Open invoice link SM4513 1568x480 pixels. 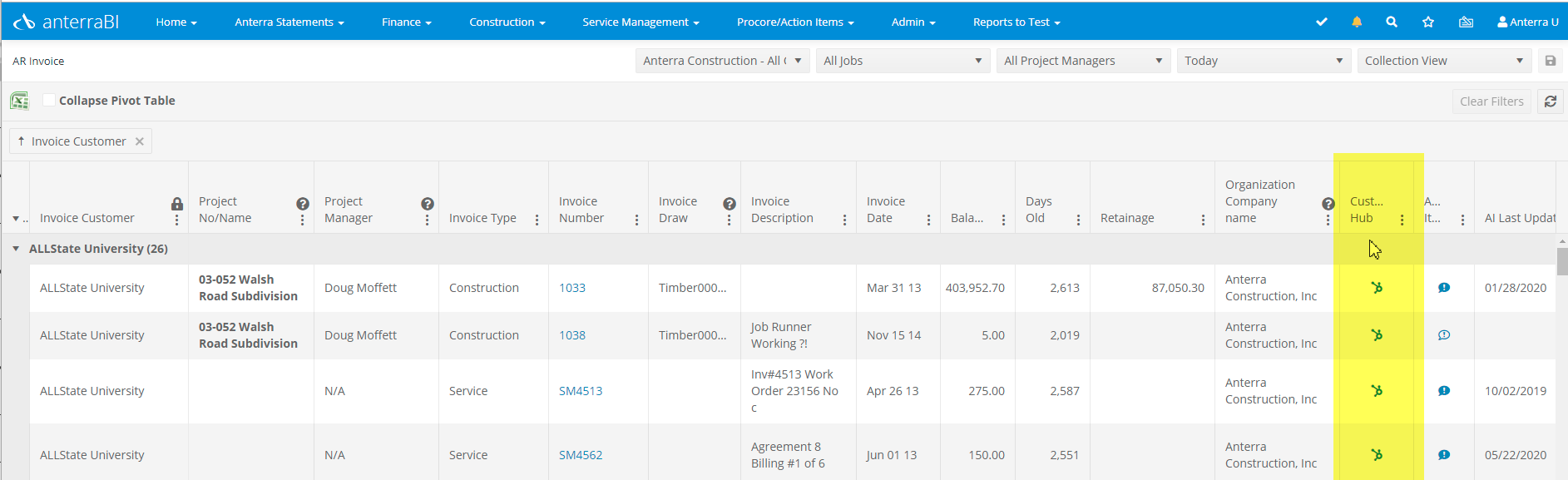(581, 391)
